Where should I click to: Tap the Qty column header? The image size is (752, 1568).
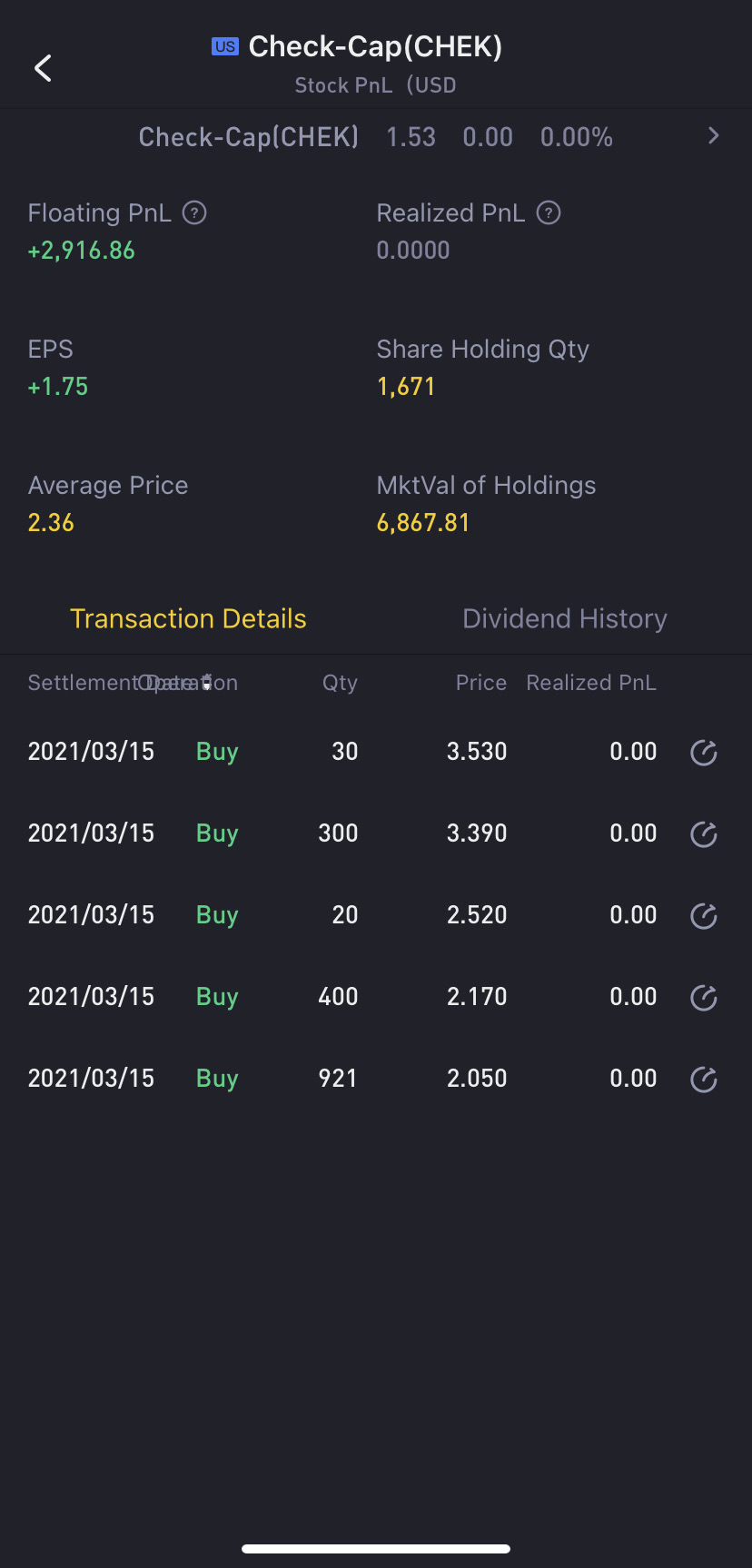[x=340, y=683]
